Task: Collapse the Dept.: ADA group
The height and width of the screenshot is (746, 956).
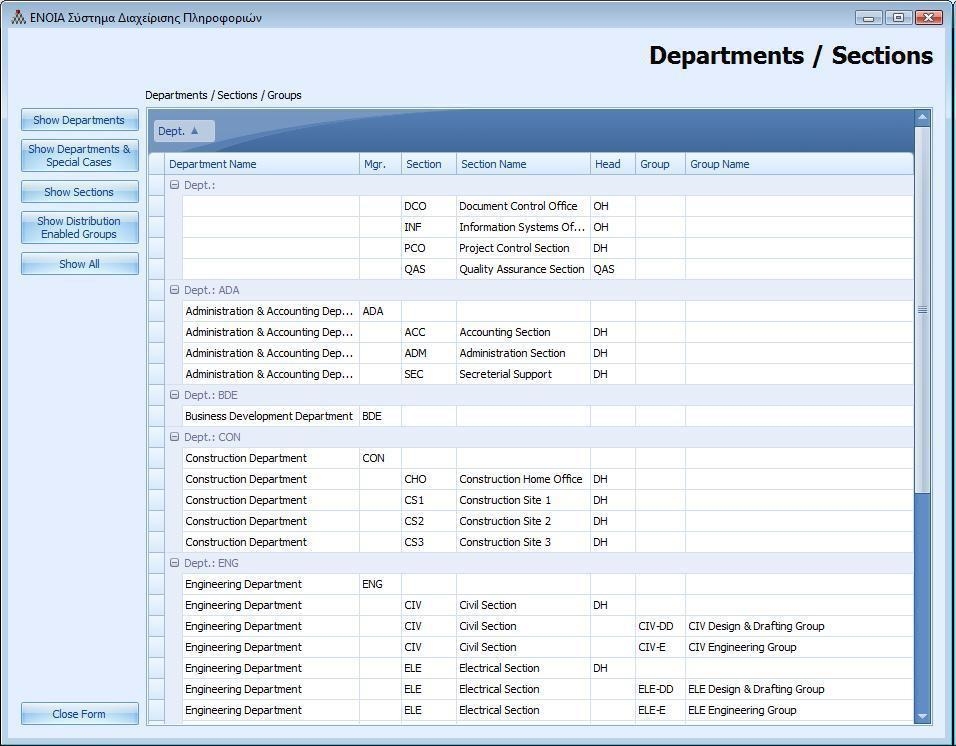Action: pos(175,290)
